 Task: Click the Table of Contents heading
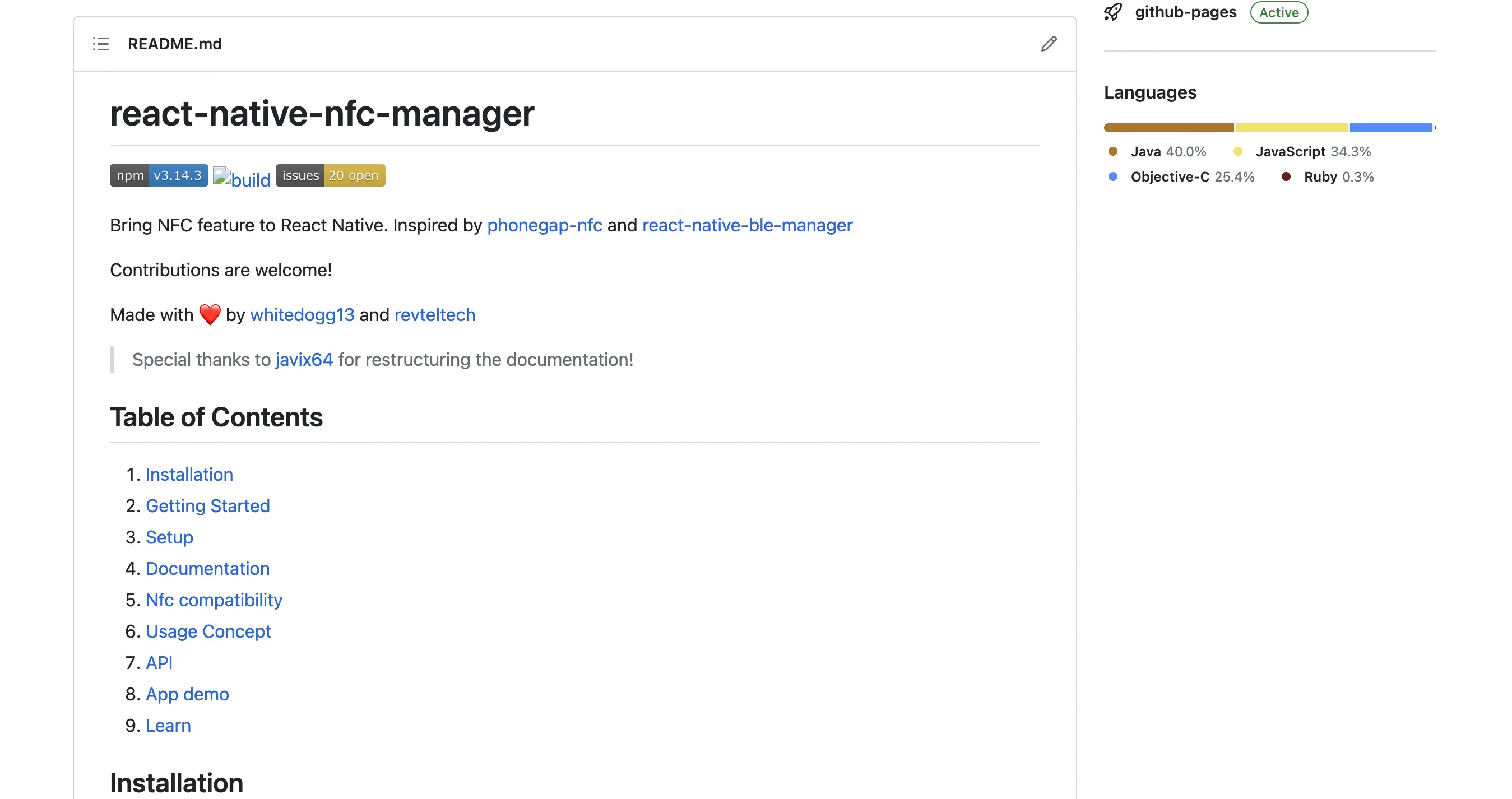pyautogui.click(x=216, y=417)
